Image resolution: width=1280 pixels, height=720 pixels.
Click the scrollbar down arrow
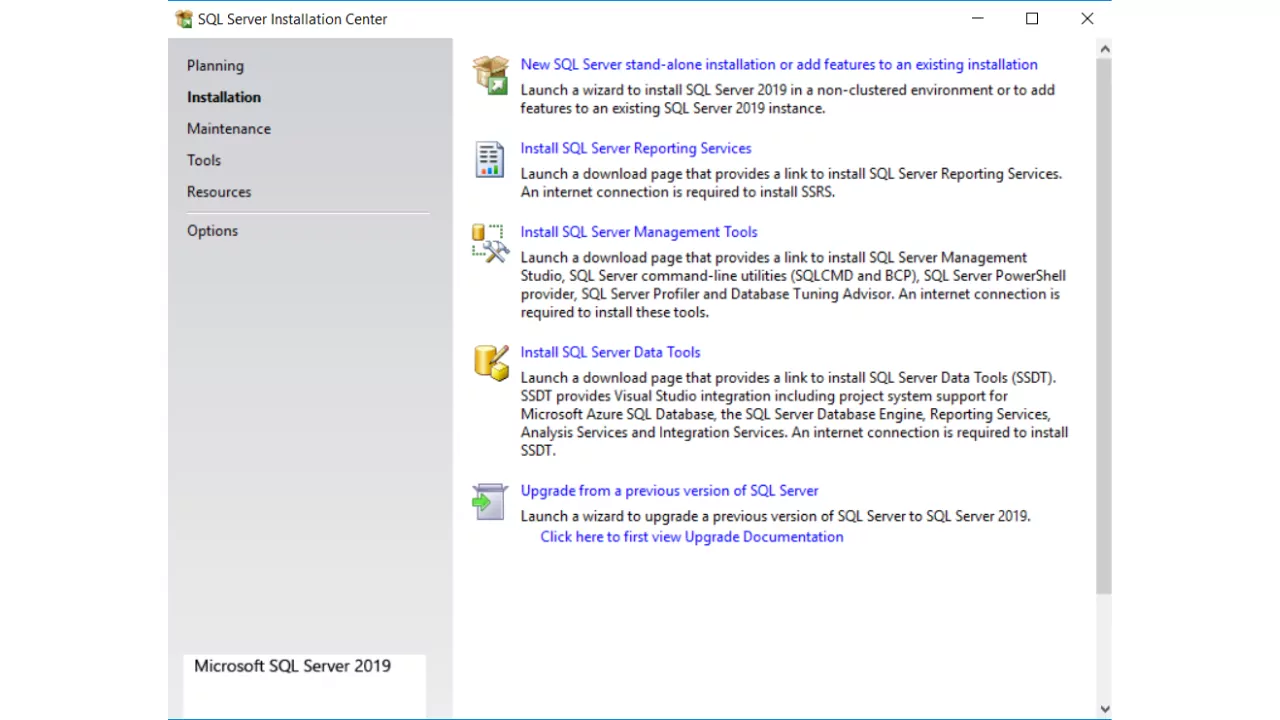(1104, 709)
